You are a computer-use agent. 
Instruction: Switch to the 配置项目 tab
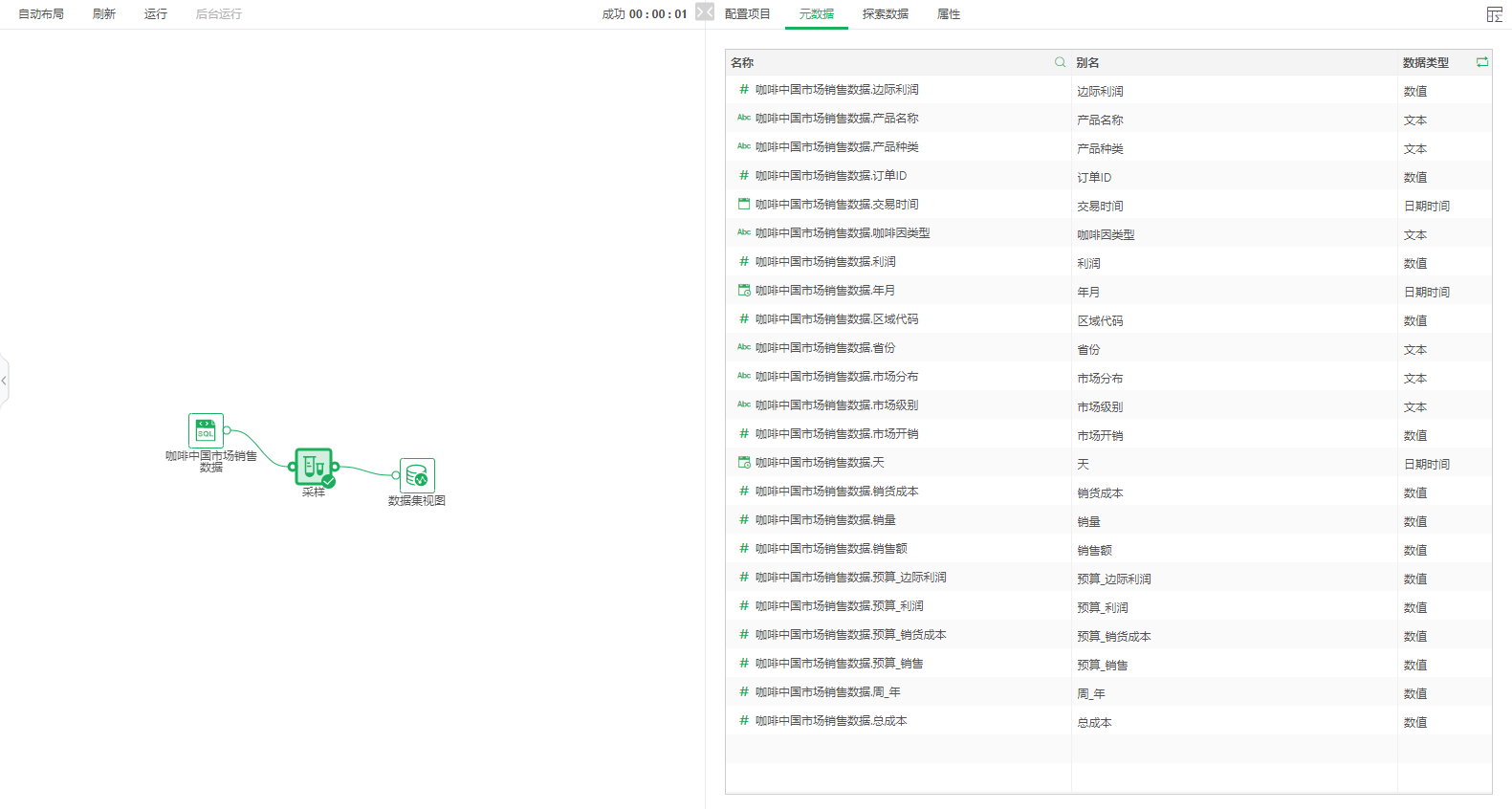point(747,14)
